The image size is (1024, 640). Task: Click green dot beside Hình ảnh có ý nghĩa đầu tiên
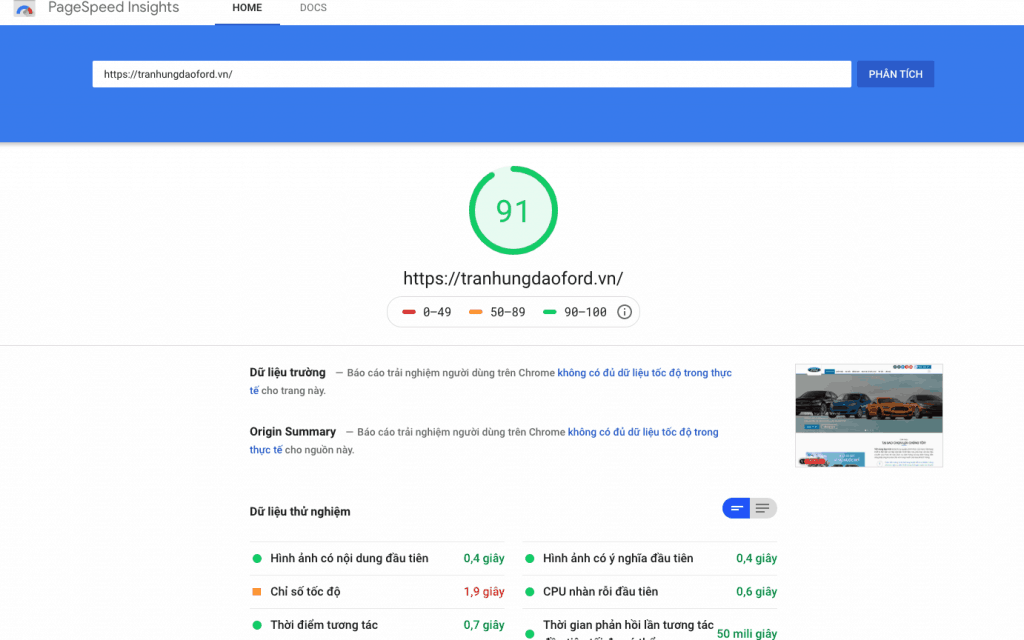529,558
